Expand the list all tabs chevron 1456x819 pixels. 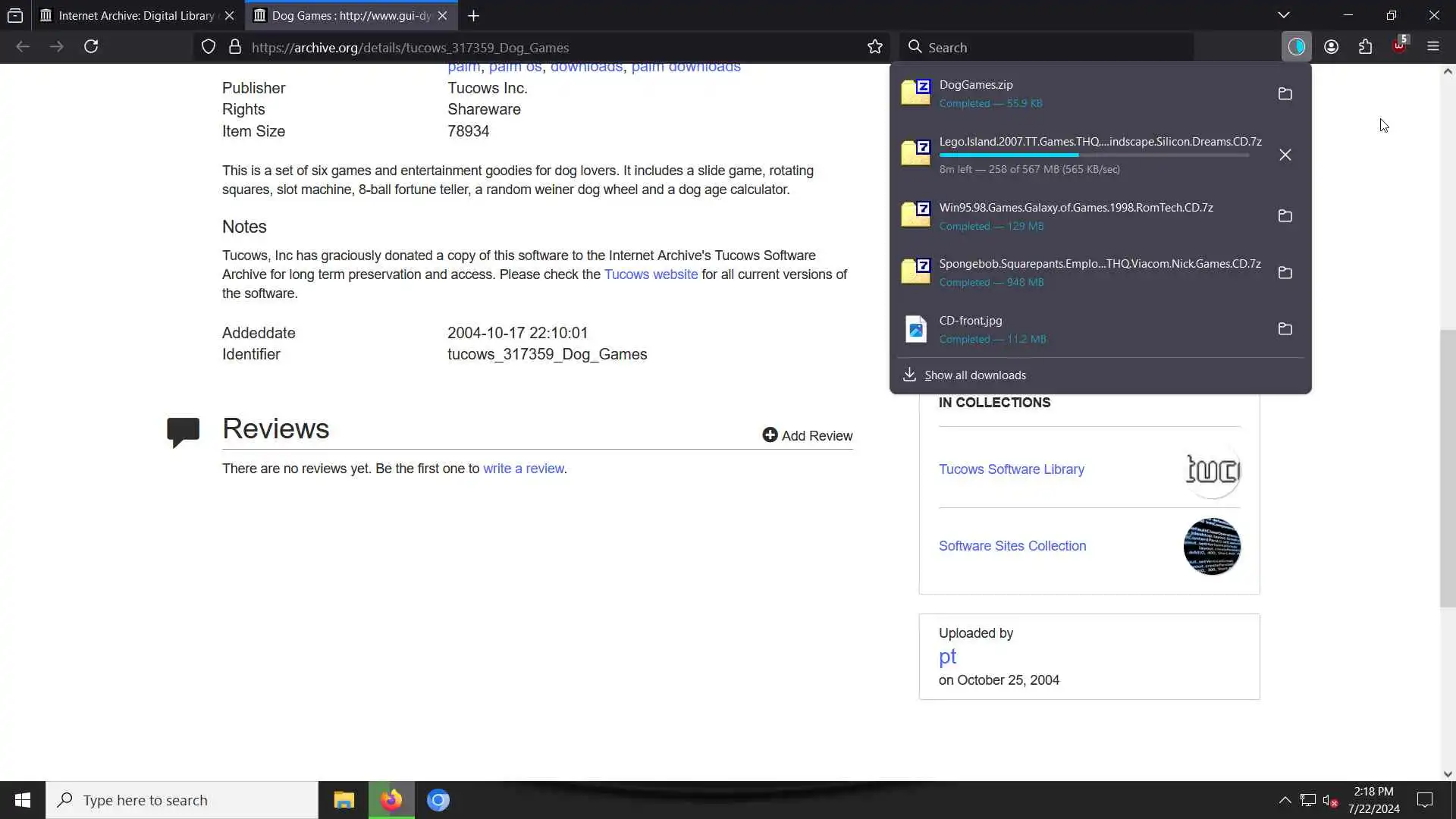1283,15
